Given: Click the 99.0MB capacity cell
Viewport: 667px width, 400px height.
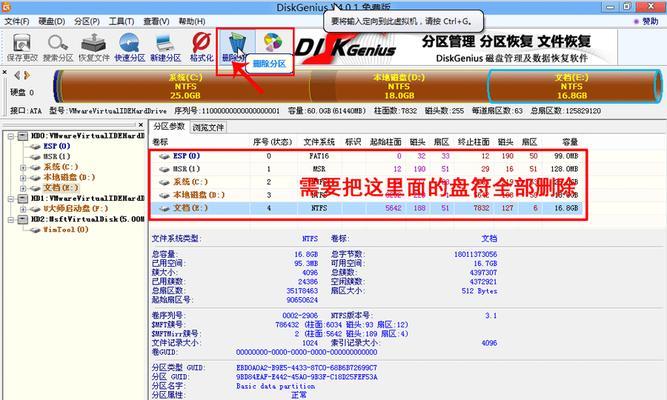Looking at the screenshot, I should [566, 156].
